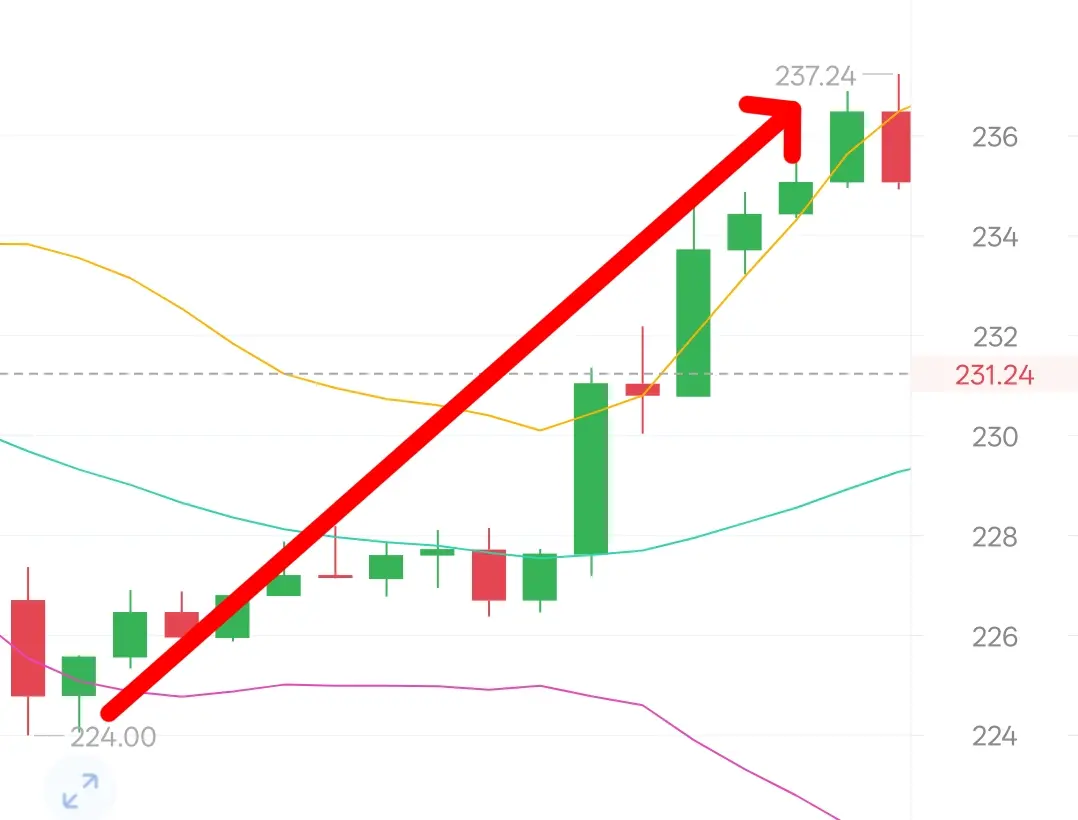1078x820 pixels.
Task: Select the last red candlestick at right edge
Action: 896,146
